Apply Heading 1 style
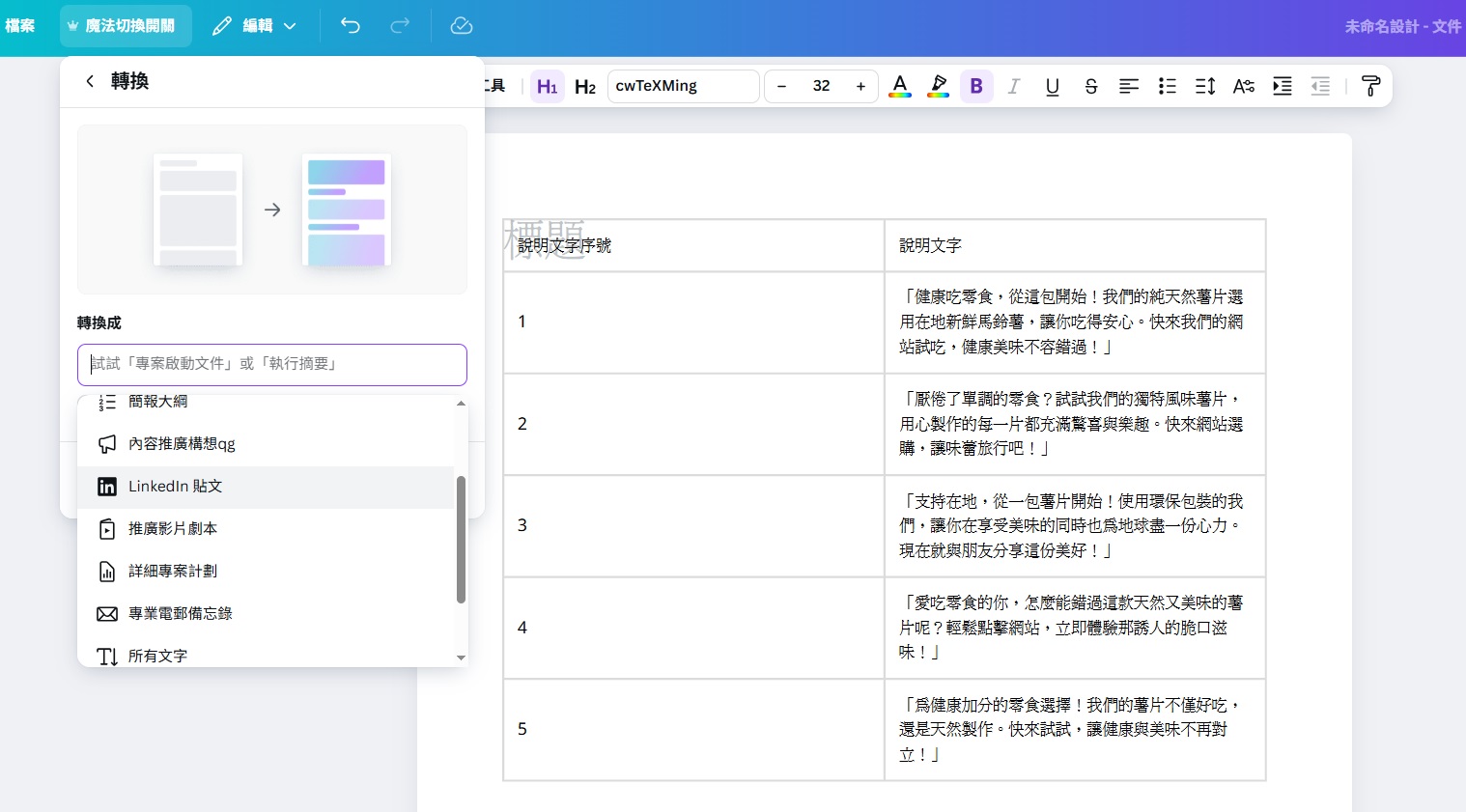Screen dimensions: 1466x812 [x=548, y=86]
